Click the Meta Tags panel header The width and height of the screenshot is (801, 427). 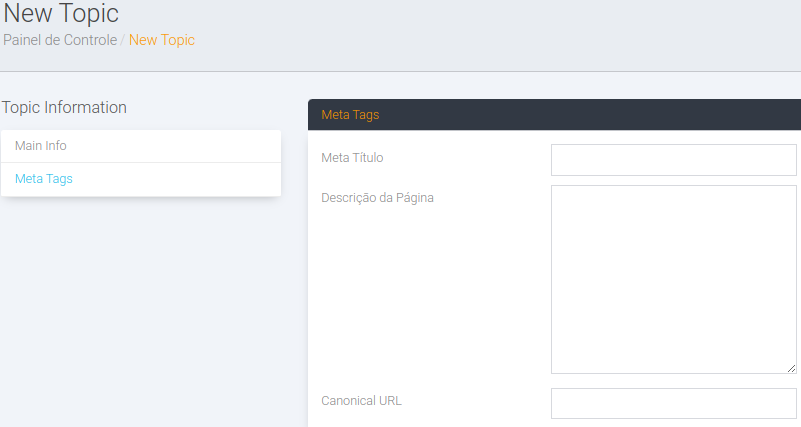[x=554, y=115]
